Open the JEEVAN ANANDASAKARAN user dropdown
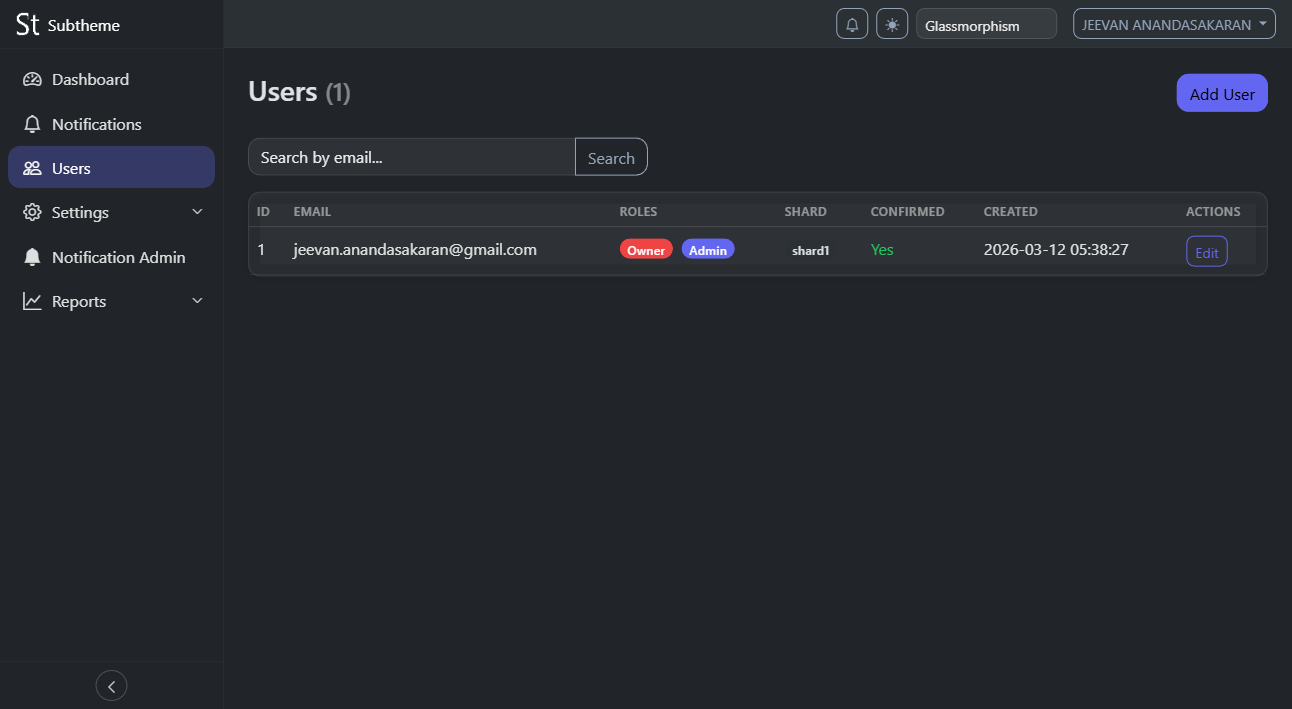1292x709 pixels. (1174, 24)
